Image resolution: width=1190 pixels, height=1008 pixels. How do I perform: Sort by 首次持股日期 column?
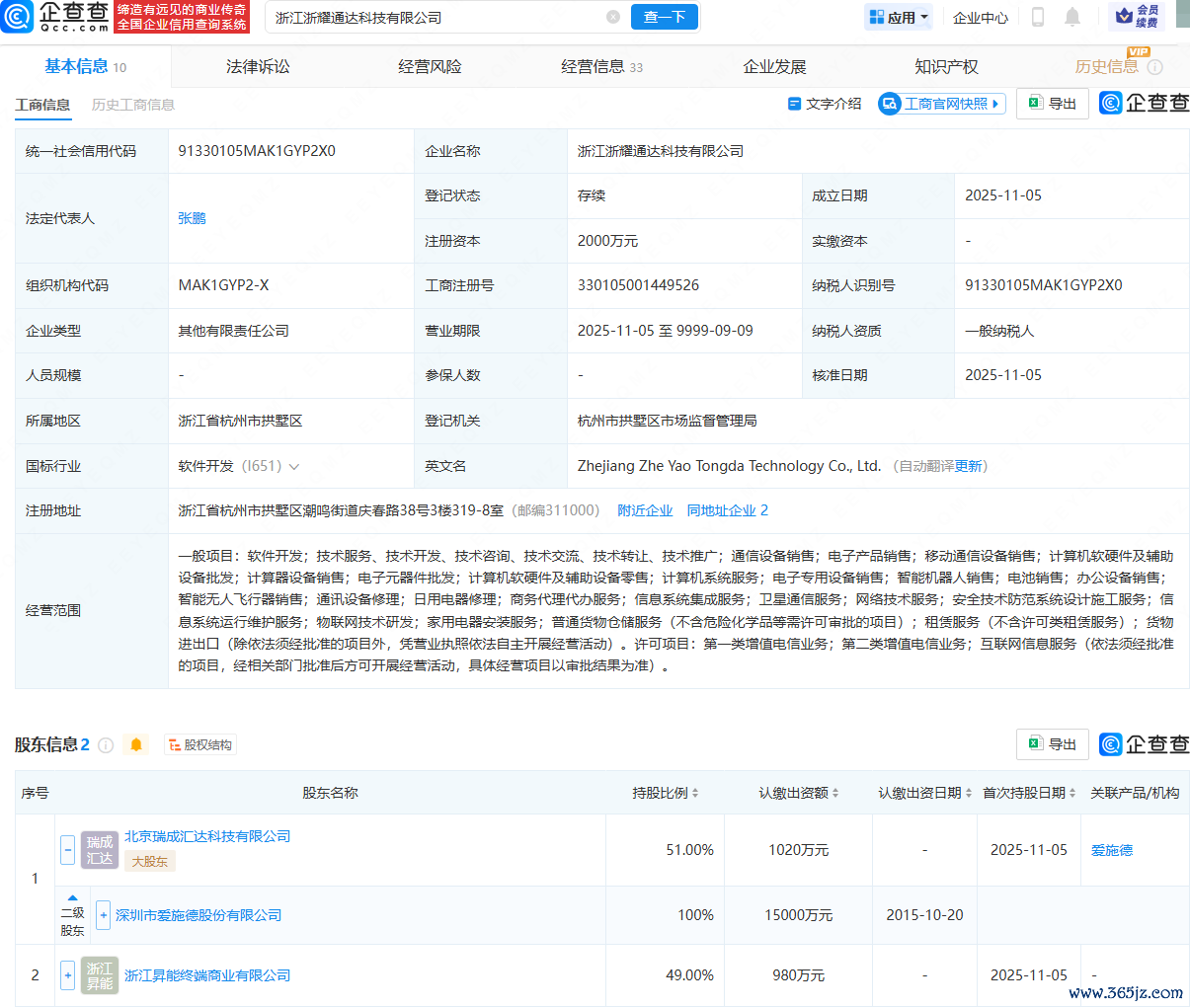[x=1072, y=793]
